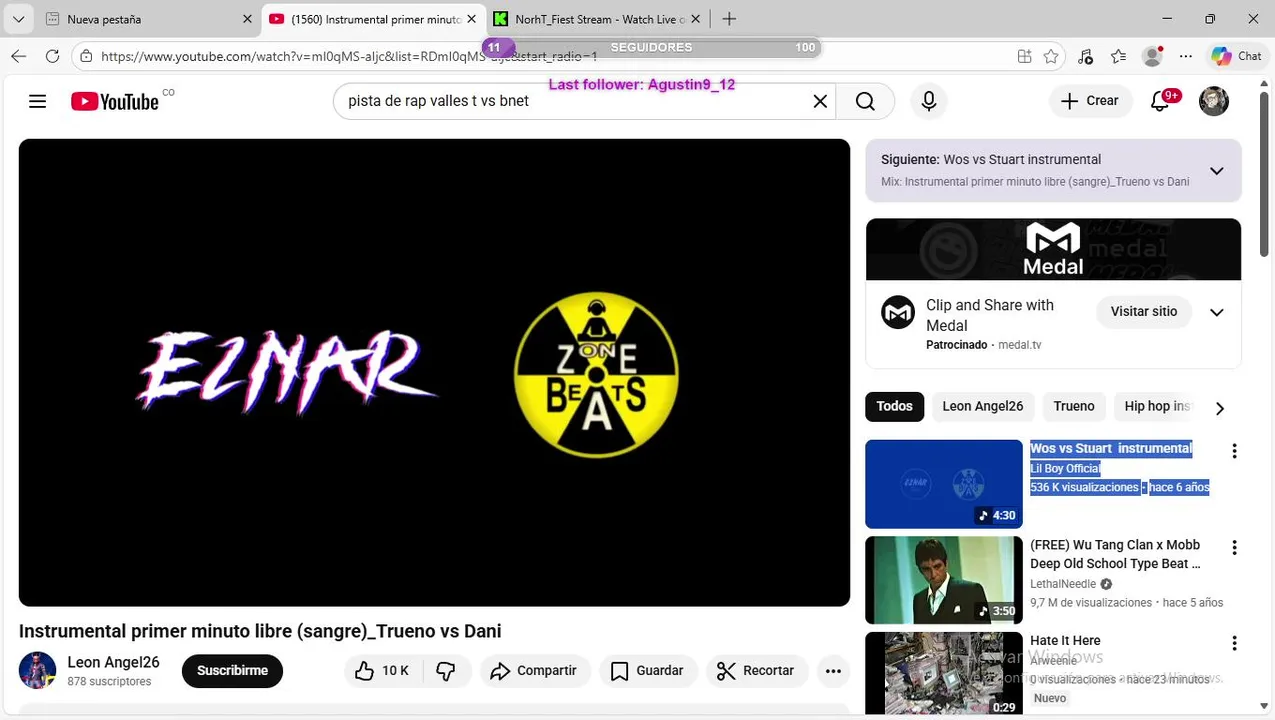The height and width of the screenshot is (720, 1275).
Task: Dislike the video with thumbs down
Action: coord(446,671)
